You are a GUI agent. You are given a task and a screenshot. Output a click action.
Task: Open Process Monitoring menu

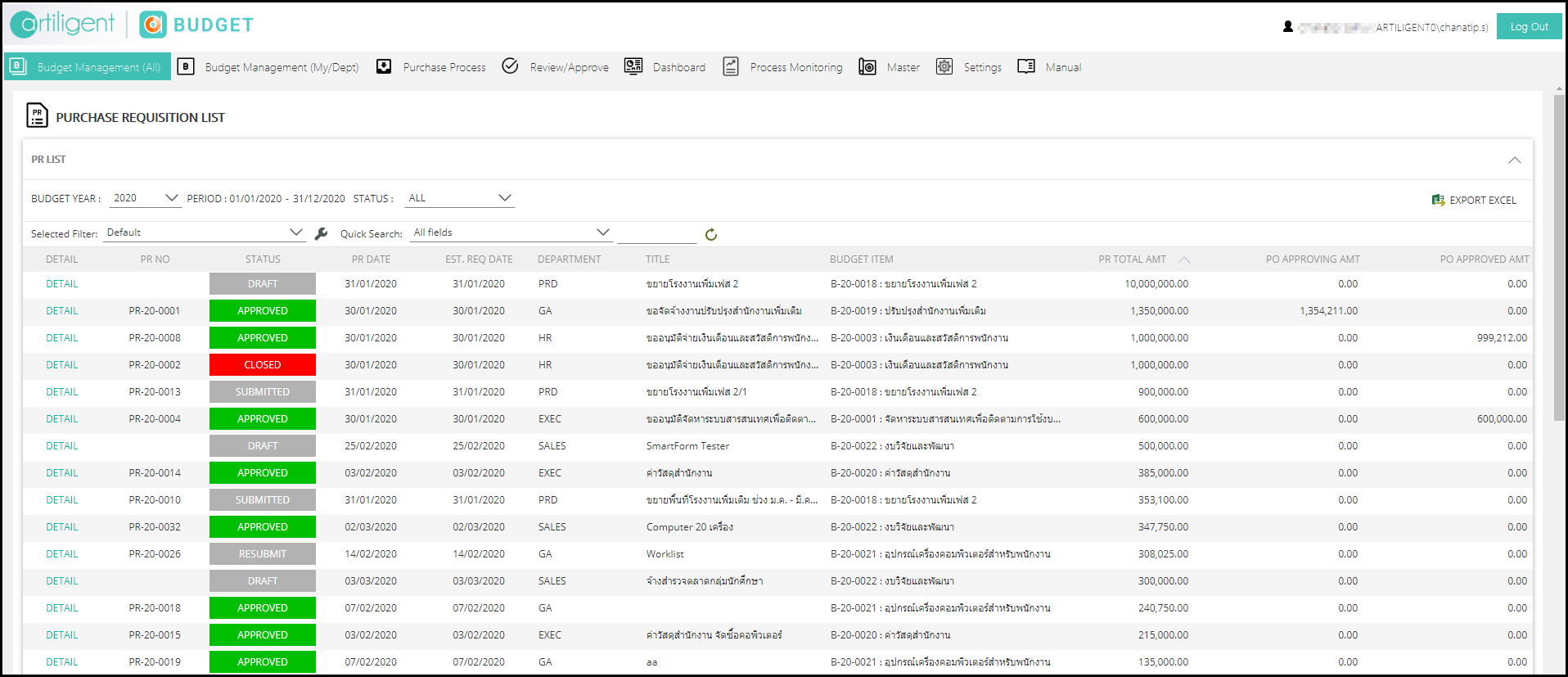pos(796,67)
